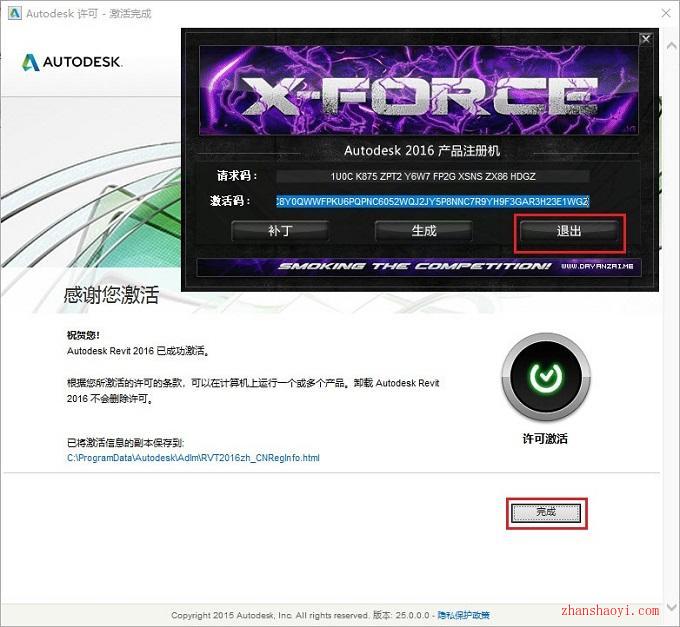
Task: Click the text 'Autodesk Revit 2016 已成功激活'
Action: 138,351
